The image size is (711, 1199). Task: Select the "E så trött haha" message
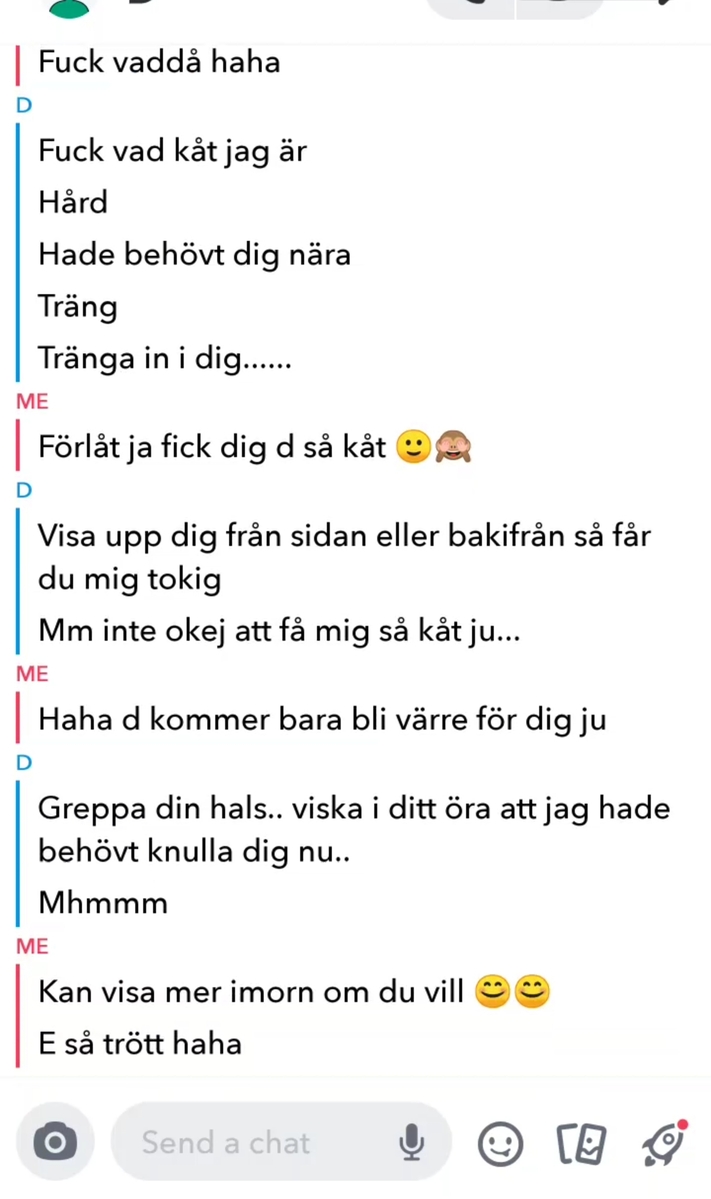(140, 1044)
